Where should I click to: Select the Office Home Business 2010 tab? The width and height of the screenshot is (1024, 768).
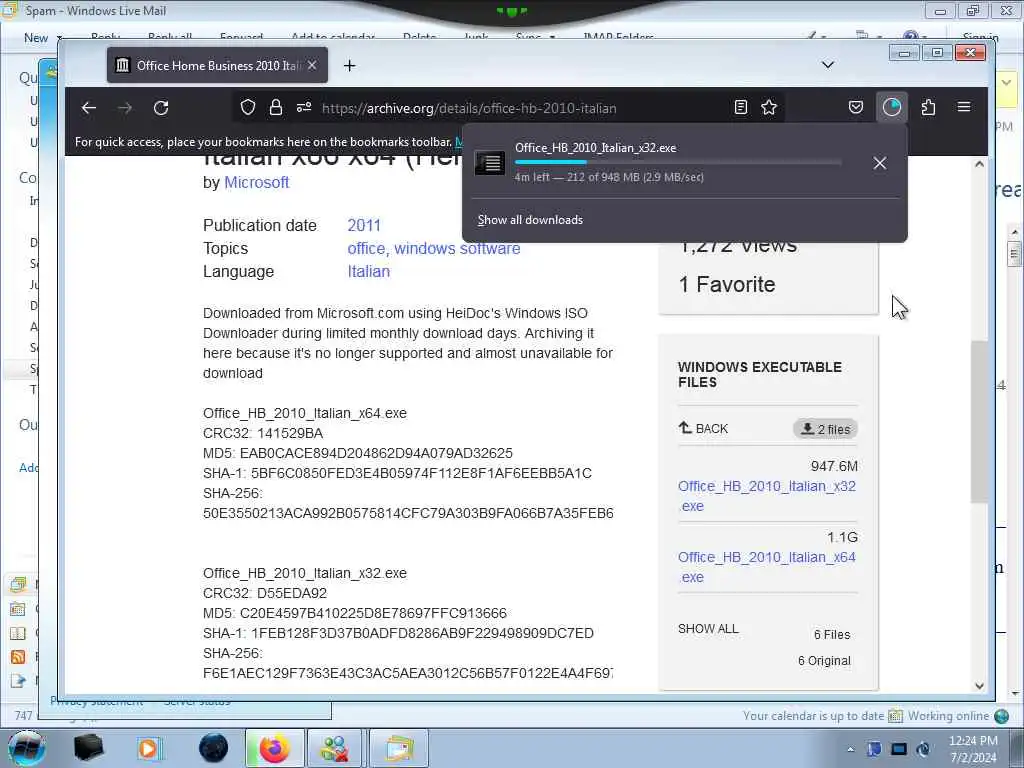[x=217, y=65]
